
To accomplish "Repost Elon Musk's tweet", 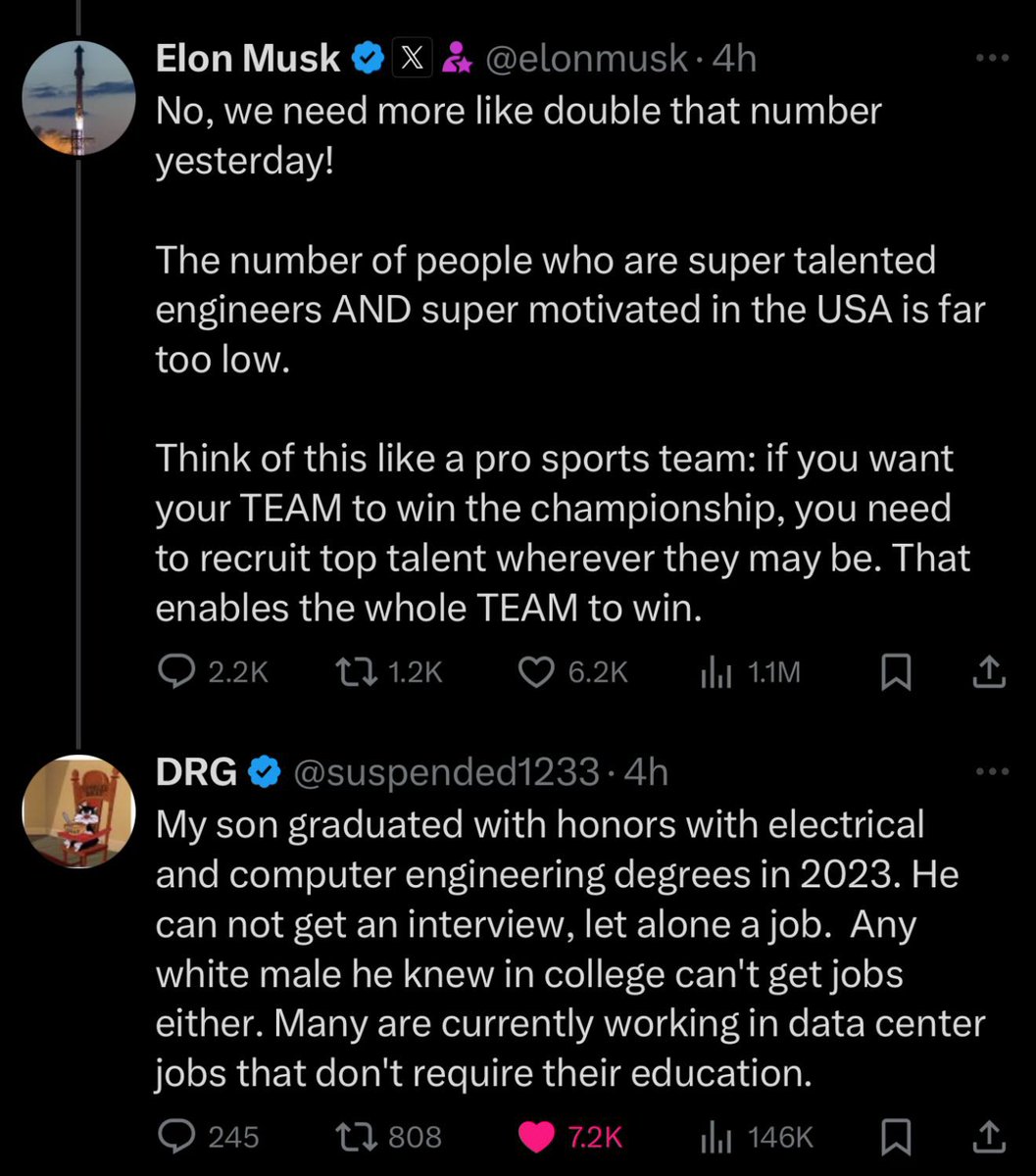I will pyautogui.click(x=349, y=671).
